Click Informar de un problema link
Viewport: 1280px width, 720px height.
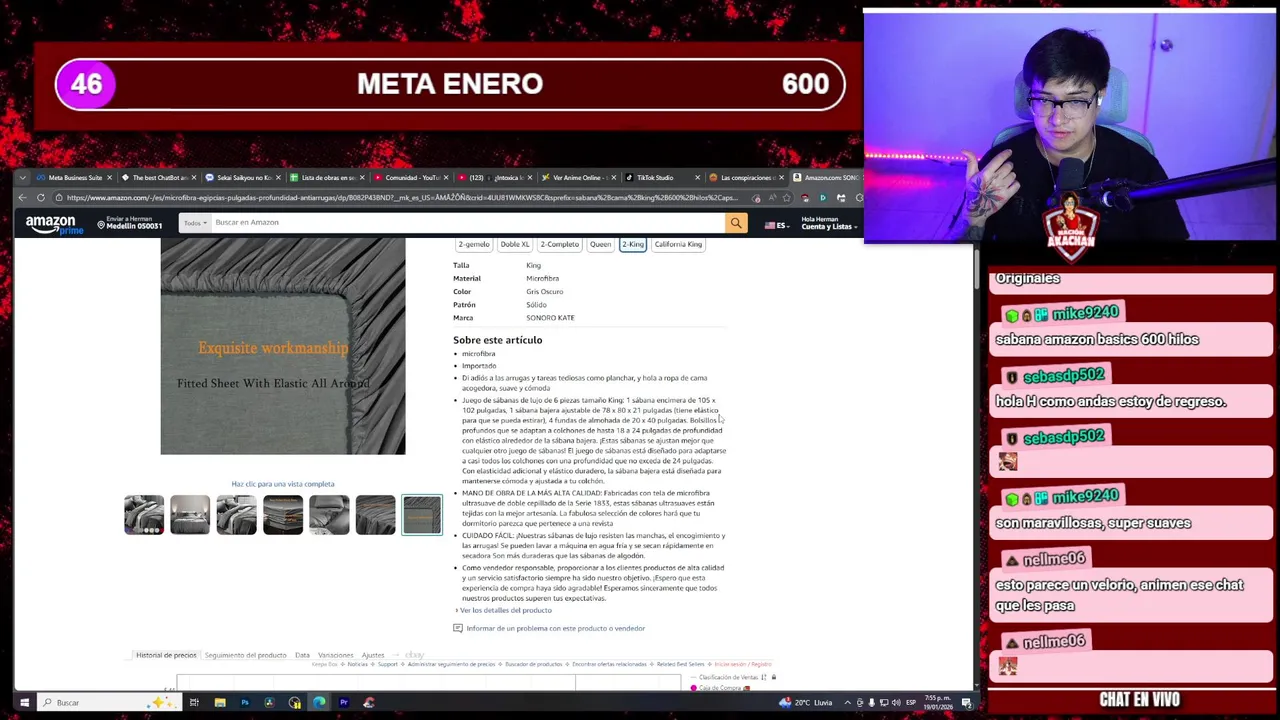[556, 629]
